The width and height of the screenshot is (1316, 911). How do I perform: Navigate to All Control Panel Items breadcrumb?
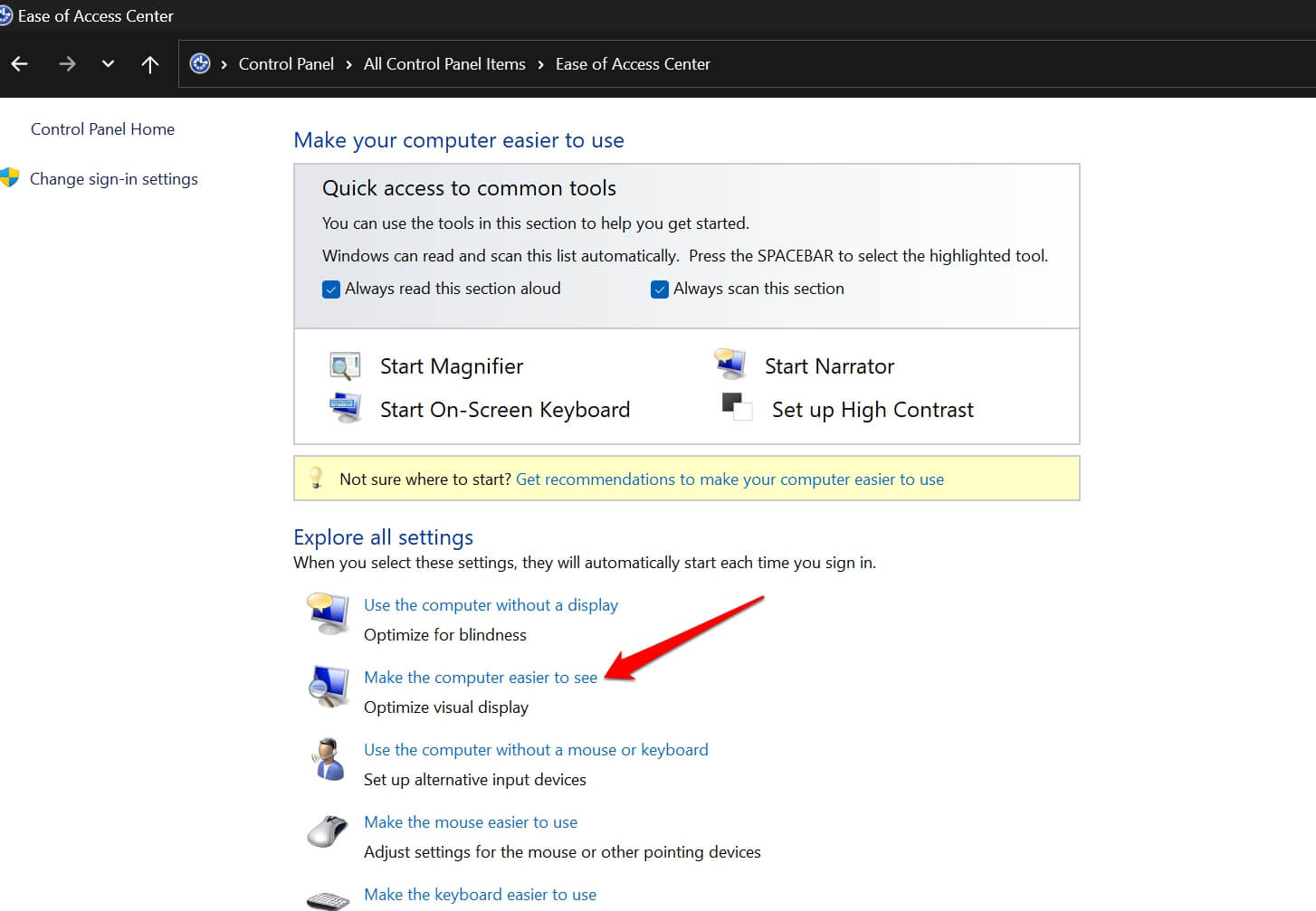point(444,64)
